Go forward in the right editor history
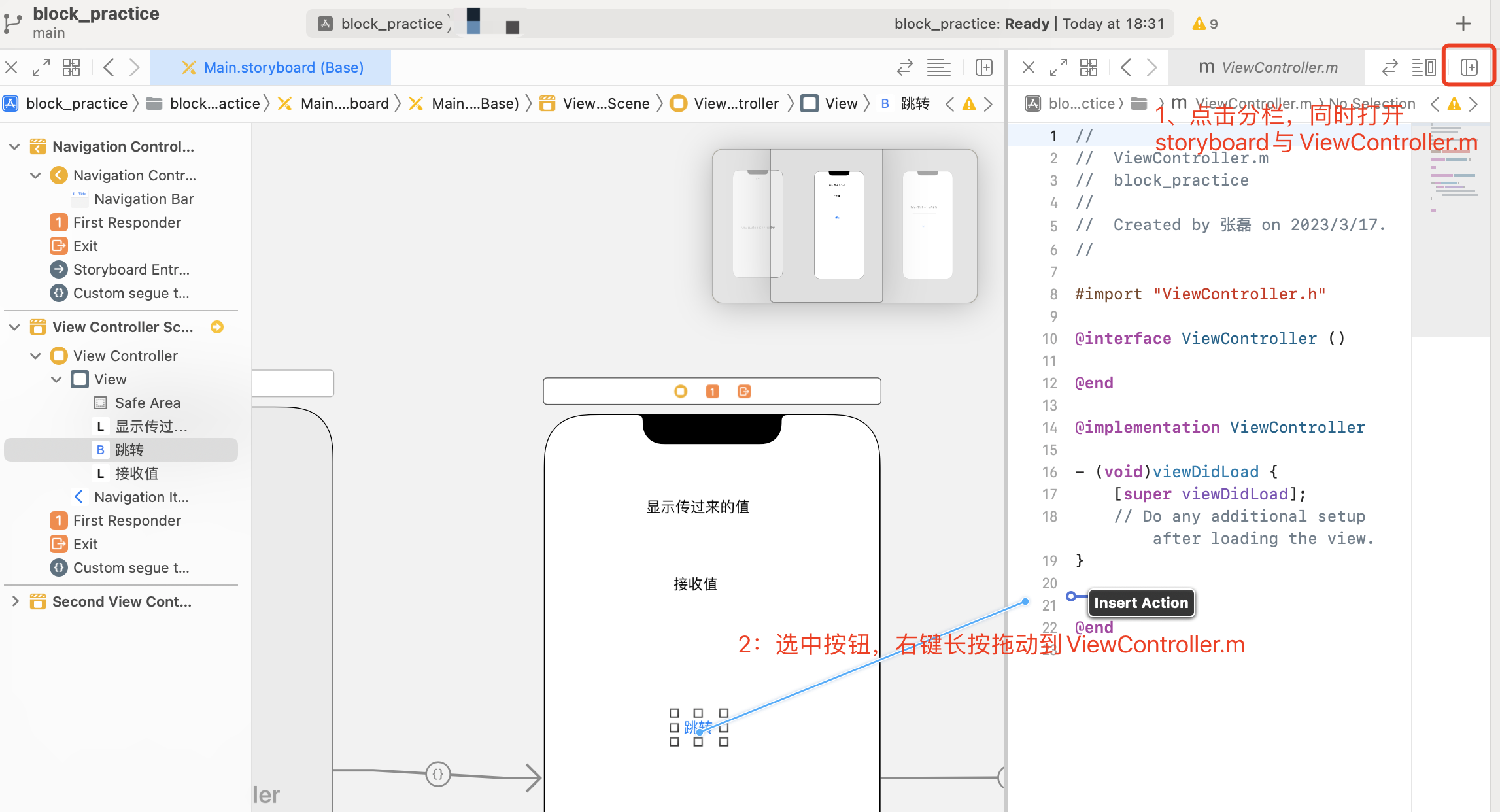 1151,67
